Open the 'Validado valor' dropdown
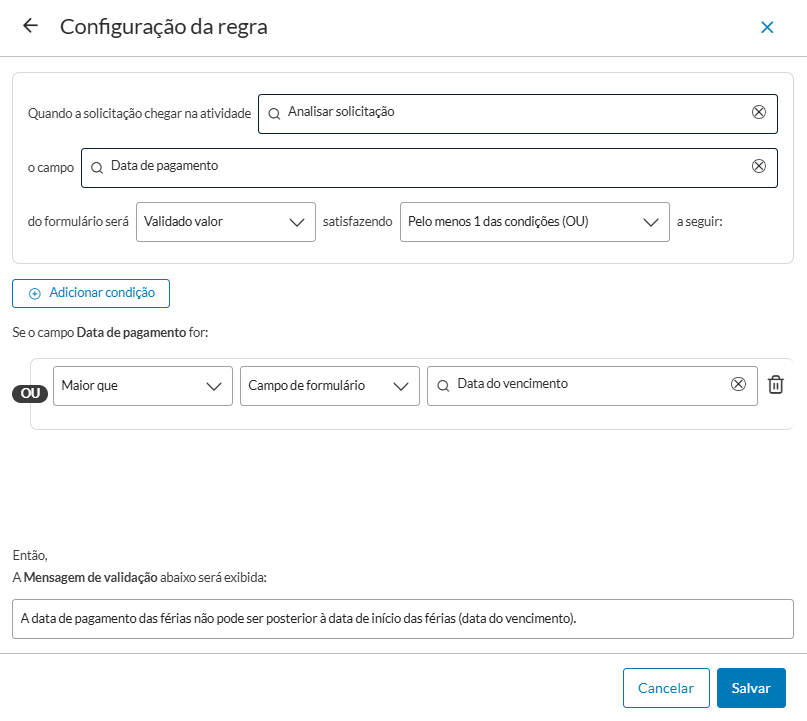The image size is (807, 721). [225, 221]
